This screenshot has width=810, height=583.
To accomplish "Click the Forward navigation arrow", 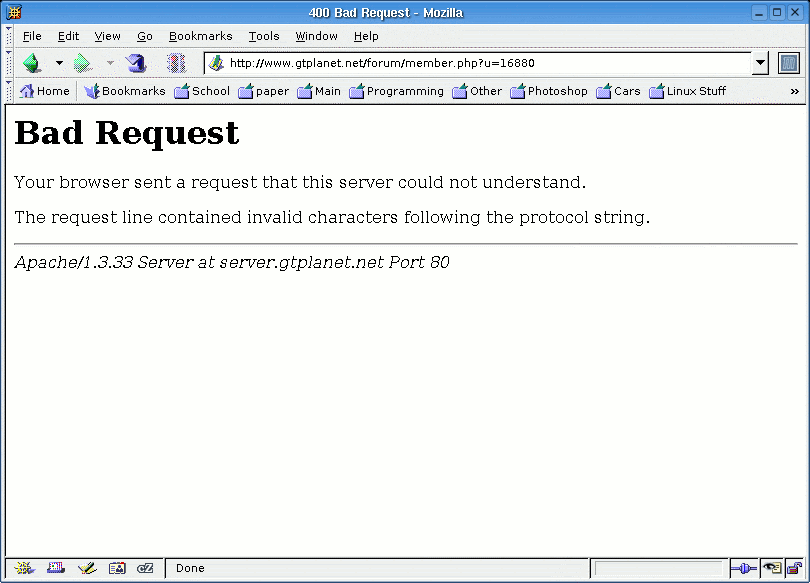I will click(83, 63).
